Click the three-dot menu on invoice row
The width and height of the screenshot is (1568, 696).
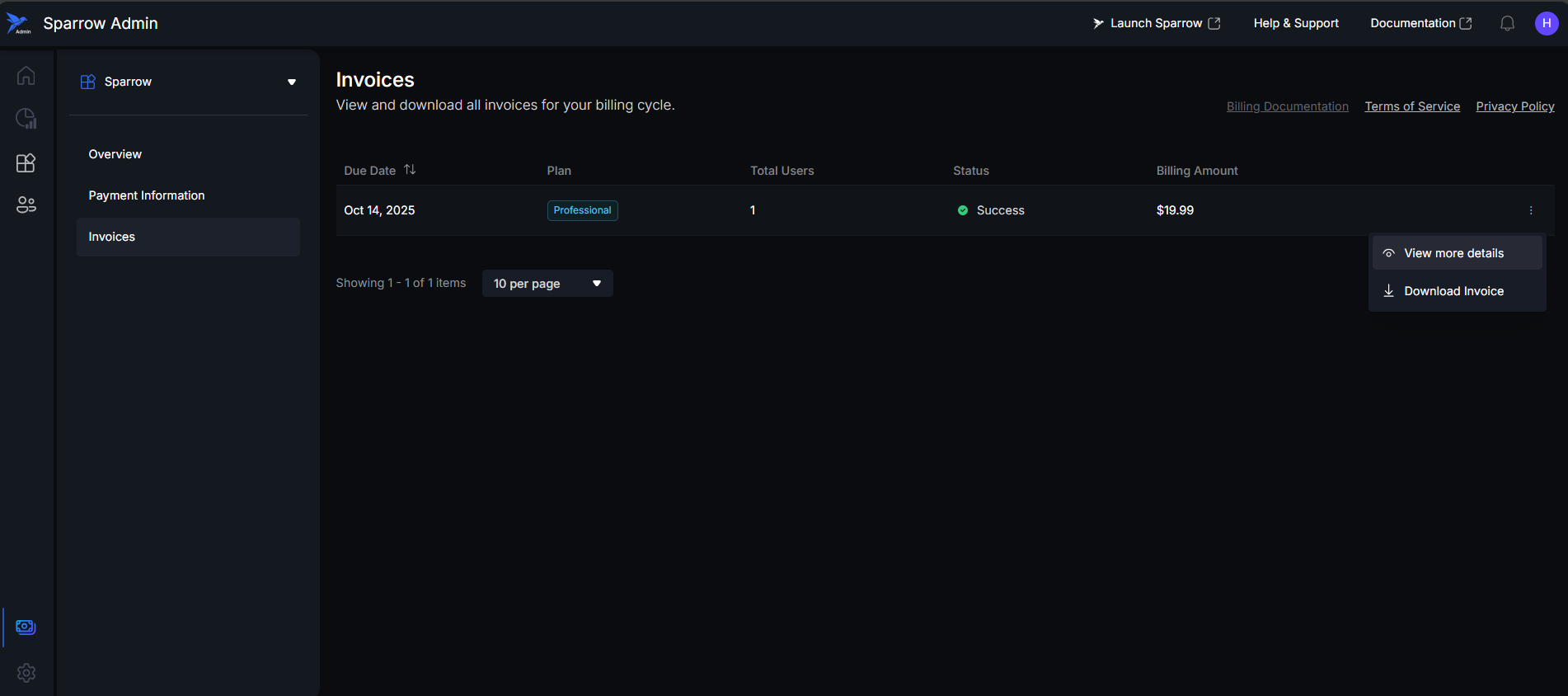(1531, 210)
